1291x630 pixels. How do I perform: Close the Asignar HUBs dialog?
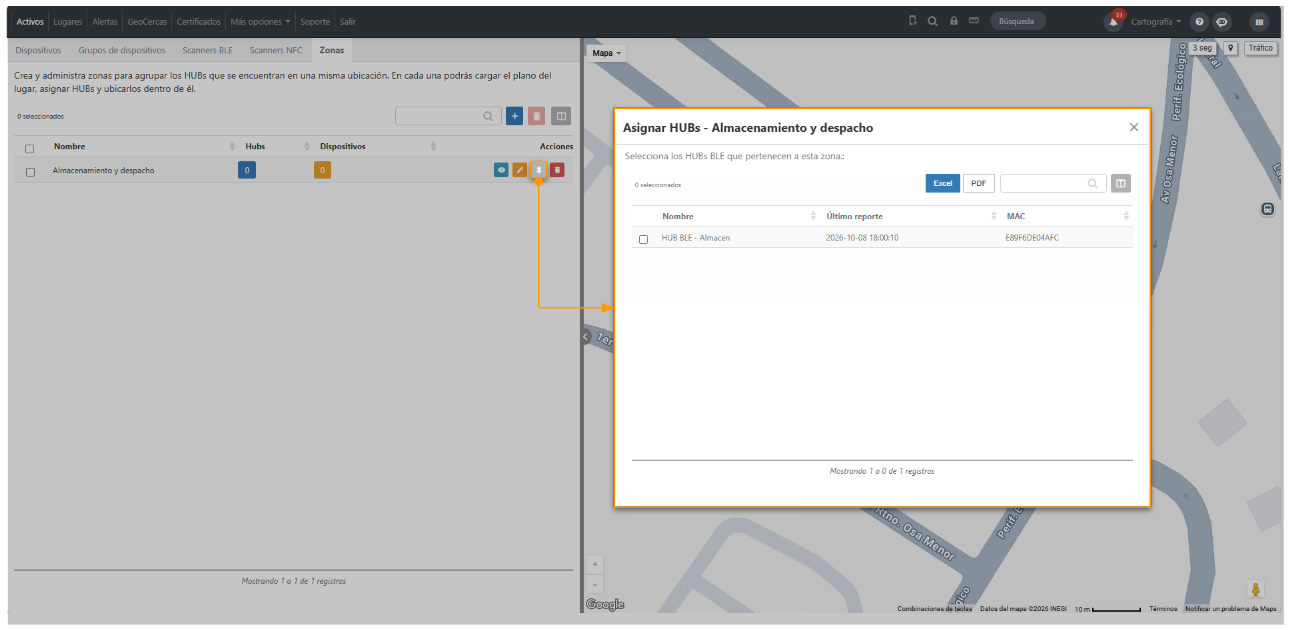[x=1134, y=127]
